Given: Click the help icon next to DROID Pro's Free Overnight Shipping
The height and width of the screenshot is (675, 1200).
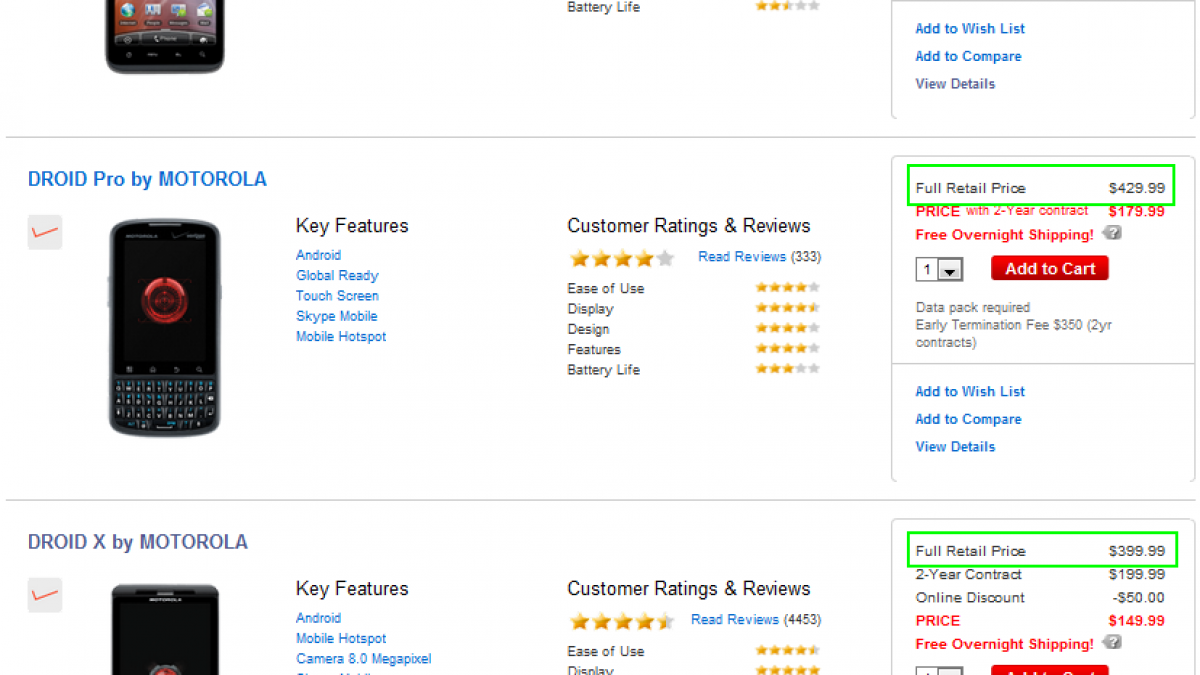Looking at the screenshot, I should tap(1112, 234).
